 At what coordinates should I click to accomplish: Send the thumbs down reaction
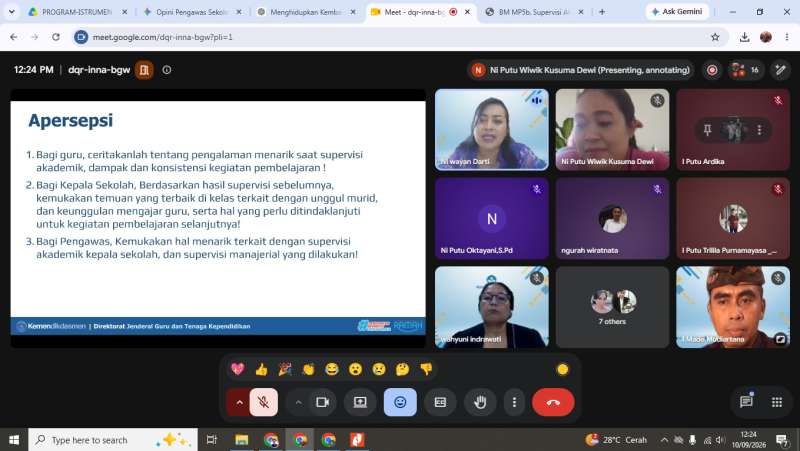(x=426, y=369)
